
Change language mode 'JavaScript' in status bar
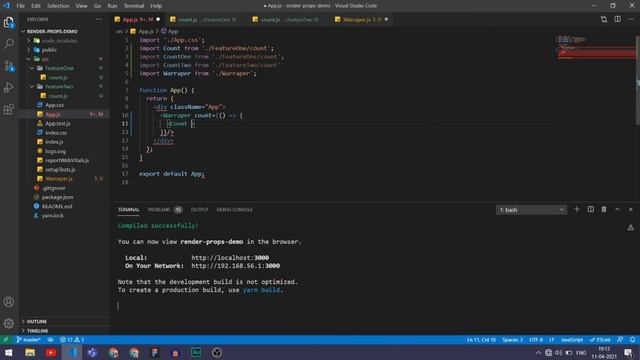[571, 340]
